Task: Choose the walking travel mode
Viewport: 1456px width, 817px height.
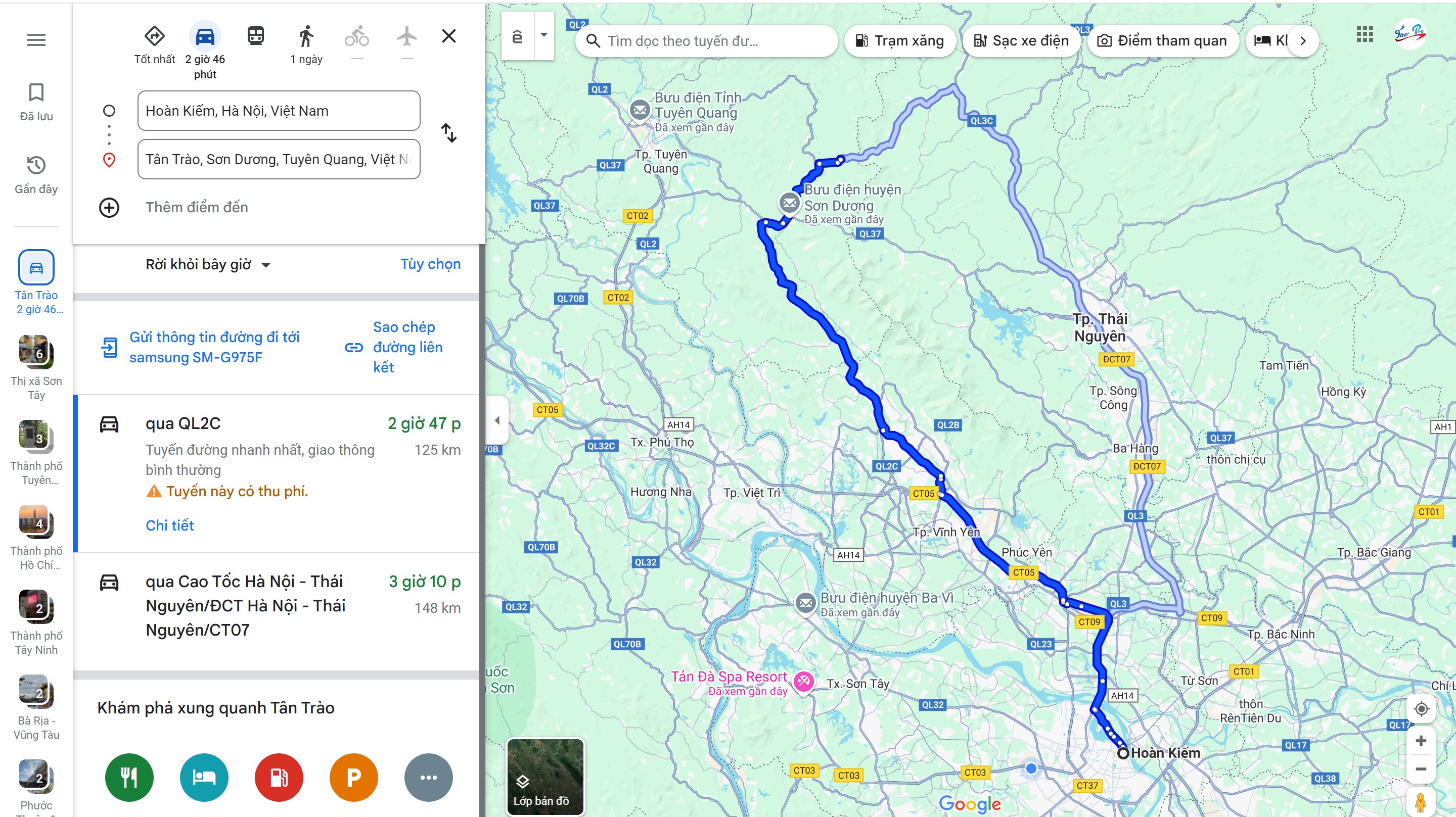Action: click(x=306, y=36)
